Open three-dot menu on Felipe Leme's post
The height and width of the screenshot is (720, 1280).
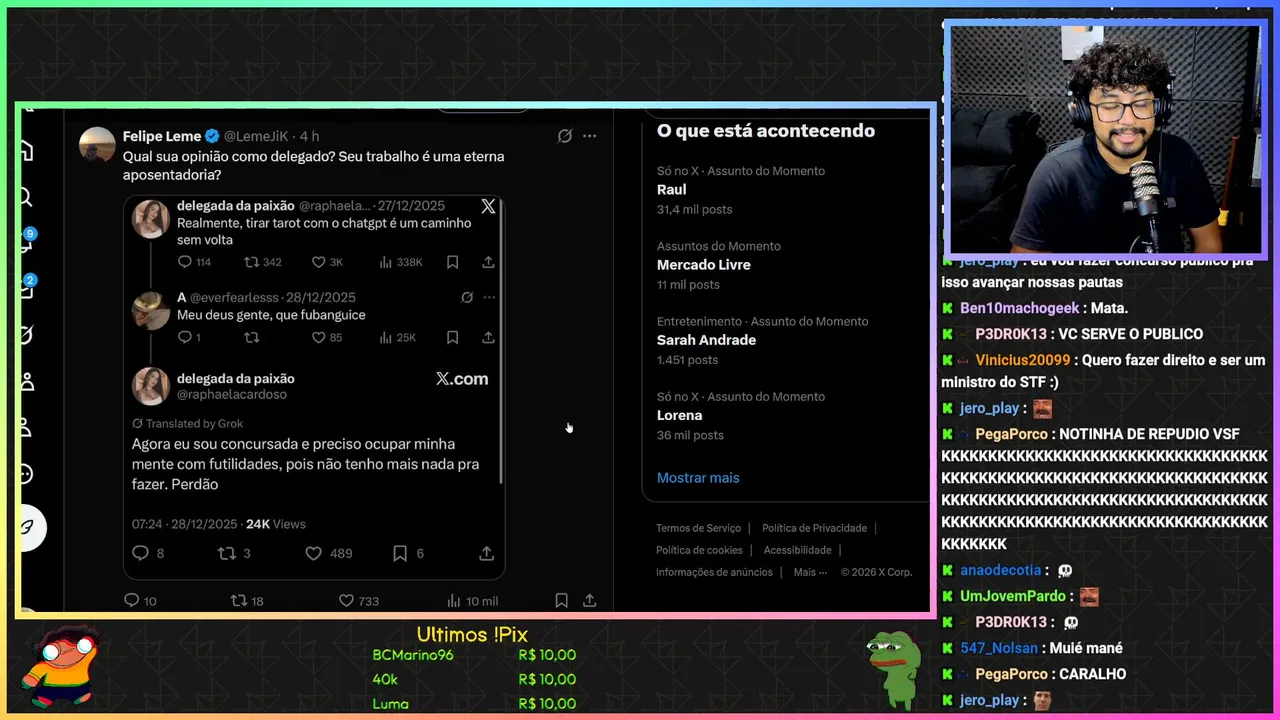(589, 136)
